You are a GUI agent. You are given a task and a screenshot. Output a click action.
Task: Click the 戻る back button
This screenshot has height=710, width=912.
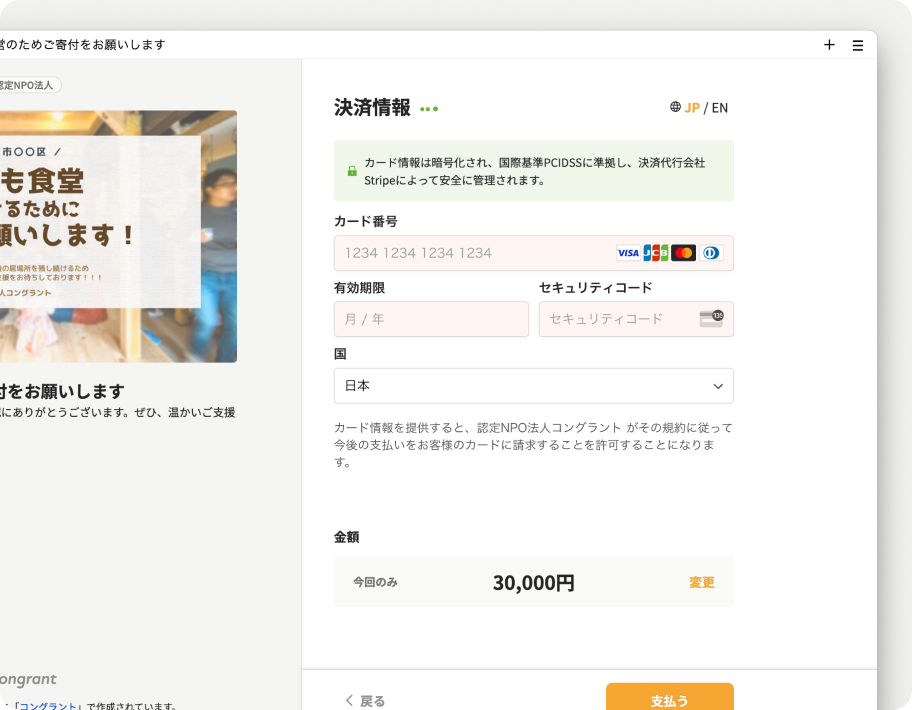(365, 701)
